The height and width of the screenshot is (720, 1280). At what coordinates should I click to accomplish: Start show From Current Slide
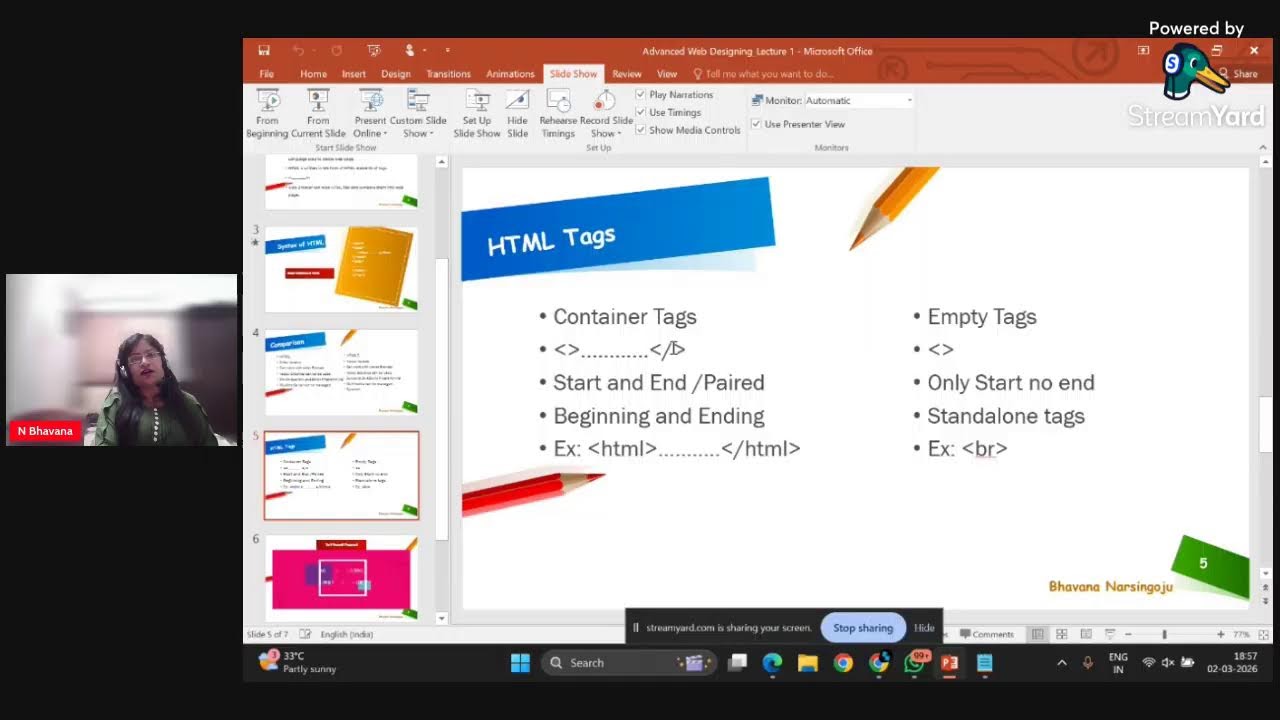318,114
